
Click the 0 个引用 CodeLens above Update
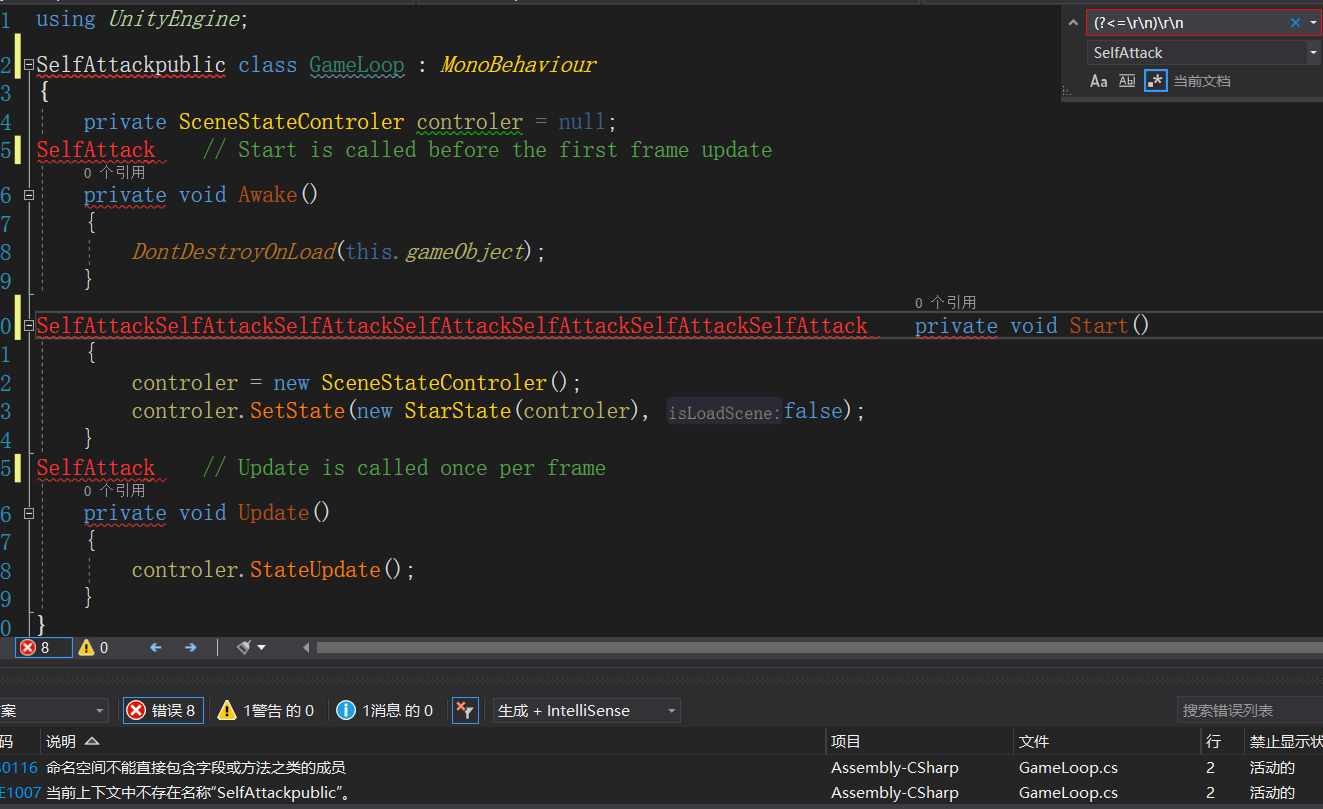pyautogui.click(x=114, y=491)
